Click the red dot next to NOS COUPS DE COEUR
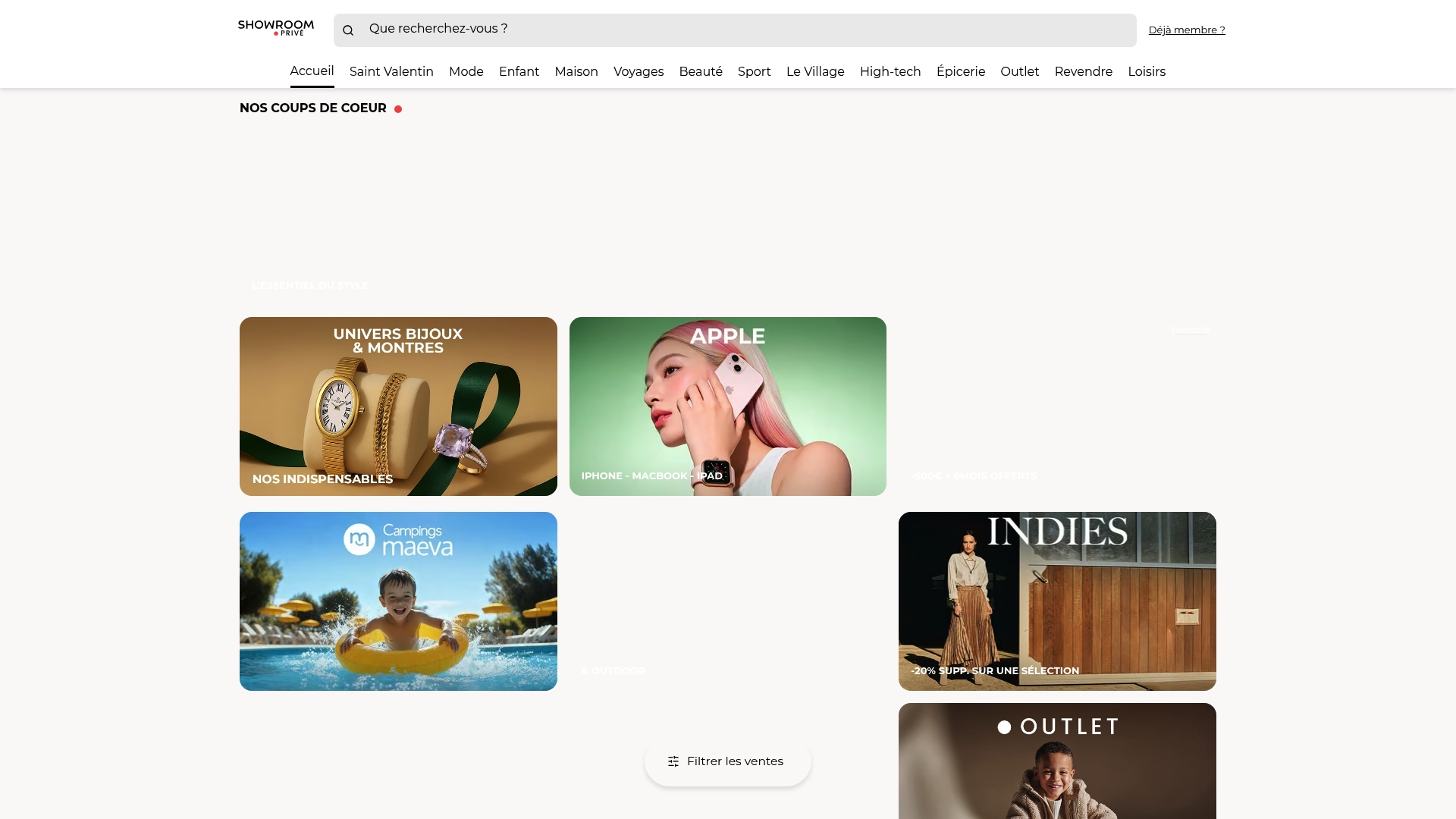The image size is (1456, 819). pyautogui.click(x=399, y=108)
